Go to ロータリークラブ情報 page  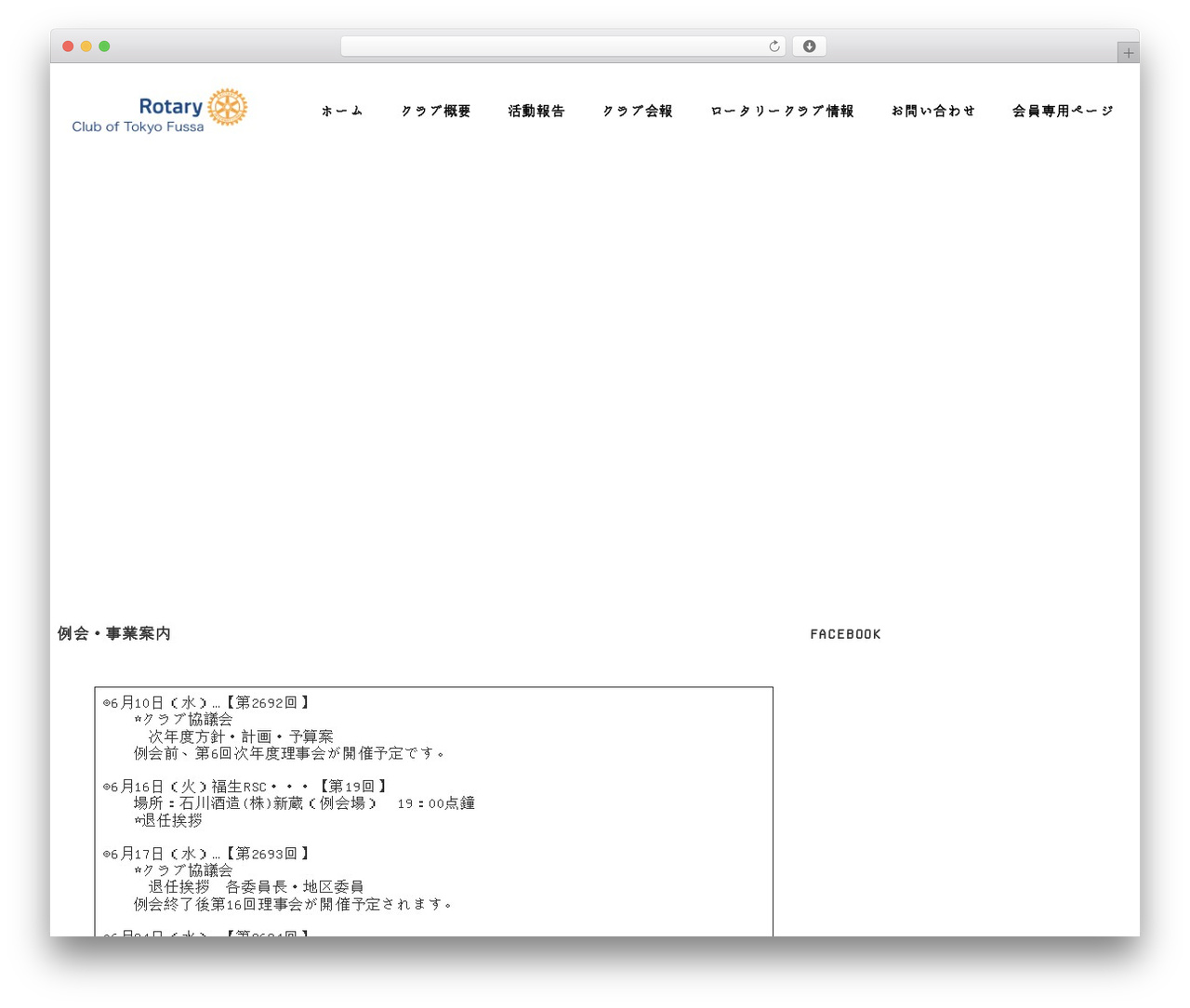coord(782,111)
